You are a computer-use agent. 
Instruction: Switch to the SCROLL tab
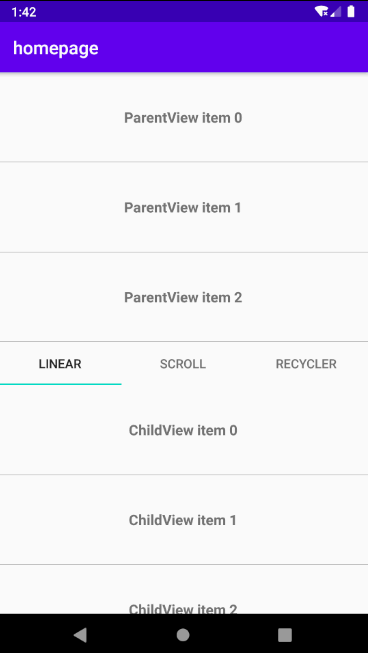(x=183, y=364)
